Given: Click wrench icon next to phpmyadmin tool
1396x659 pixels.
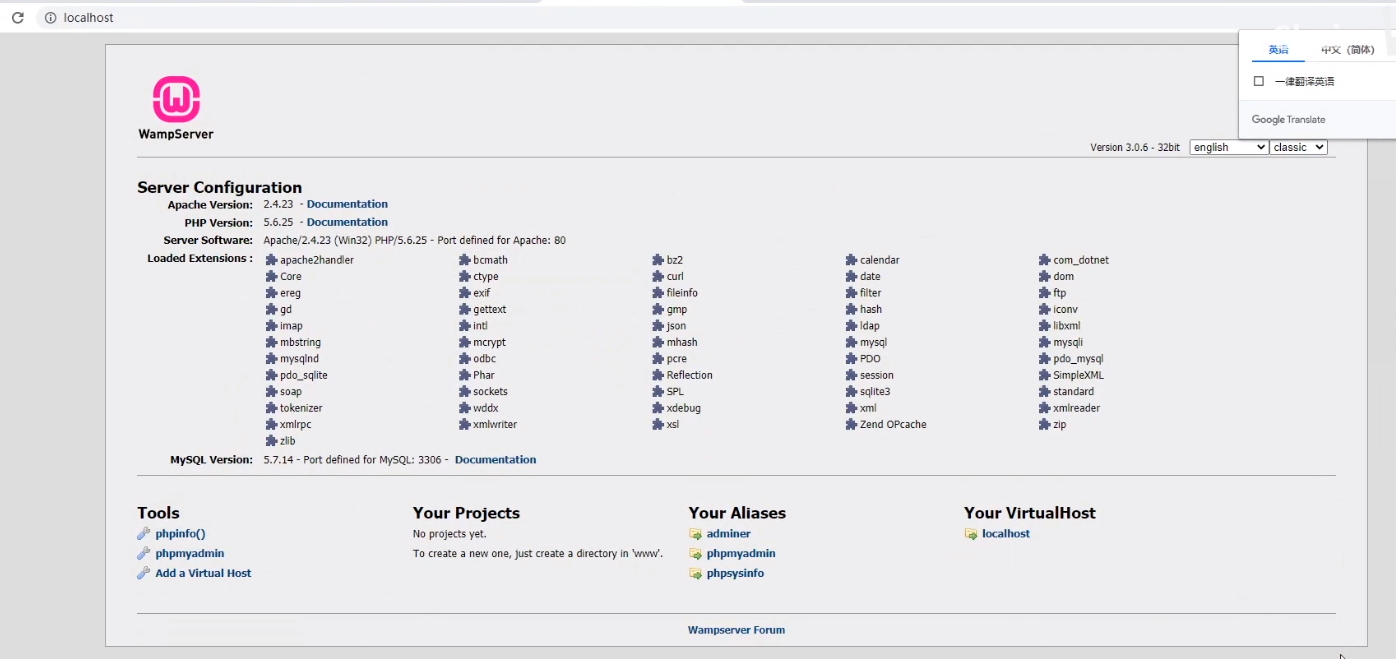Looking at the screenshot, I should 144,554.
